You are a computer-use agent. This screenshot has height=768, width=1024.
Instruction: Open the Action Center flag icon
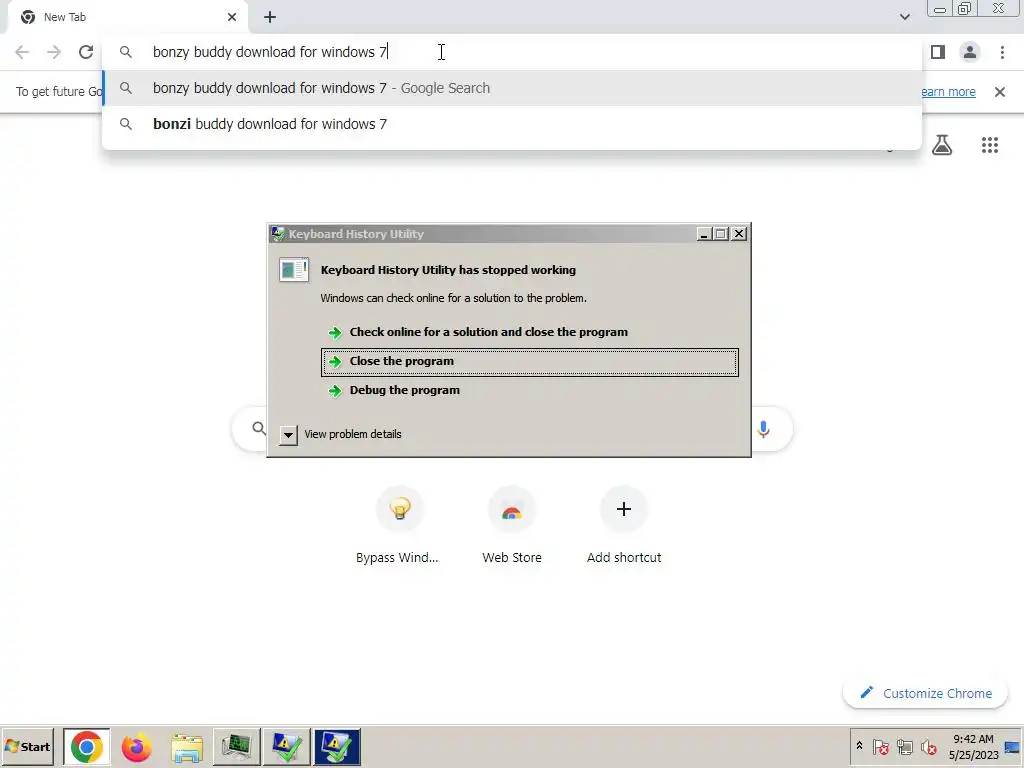(x=880, y=747)
